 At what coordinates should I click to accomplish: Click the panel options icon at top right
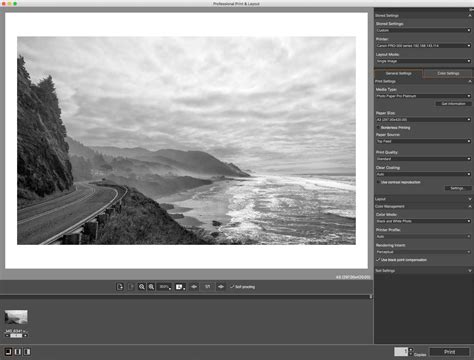[471, 10]
